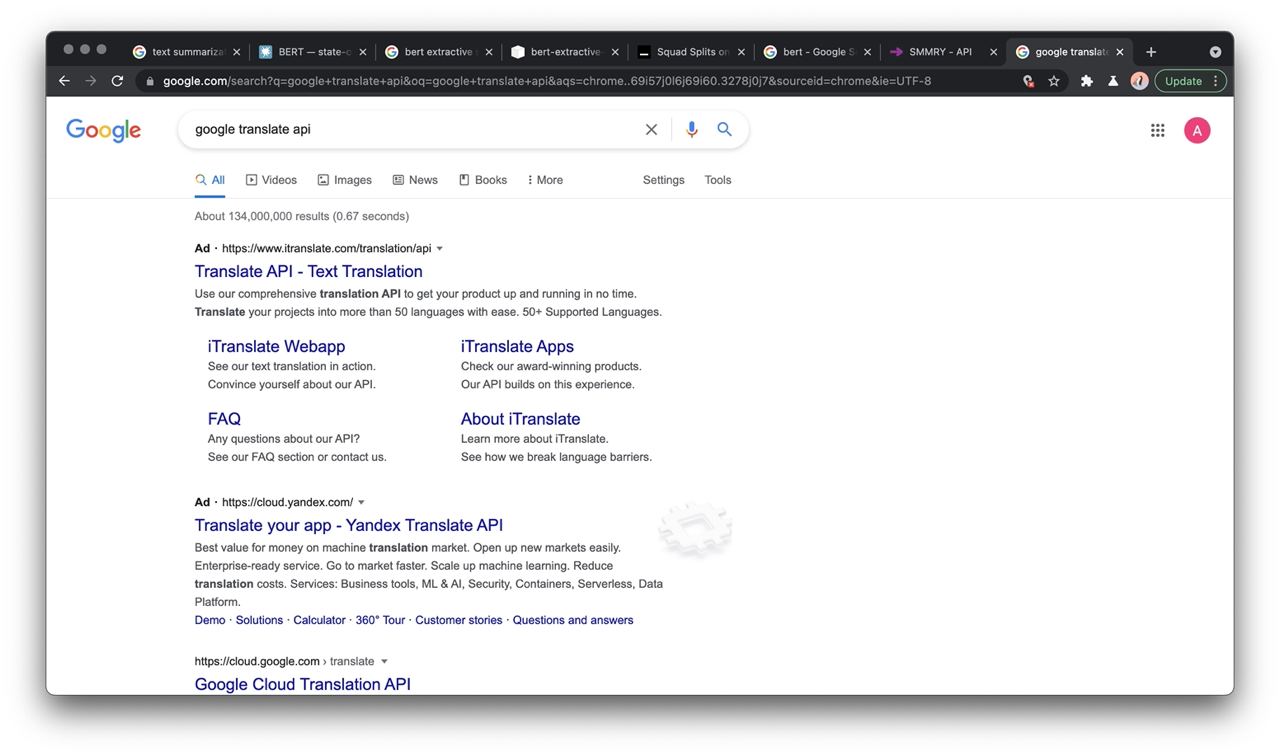Open the Extensions puzzle icon
This screenshot has height=756, width=1280.
[x=1087, y=81]
